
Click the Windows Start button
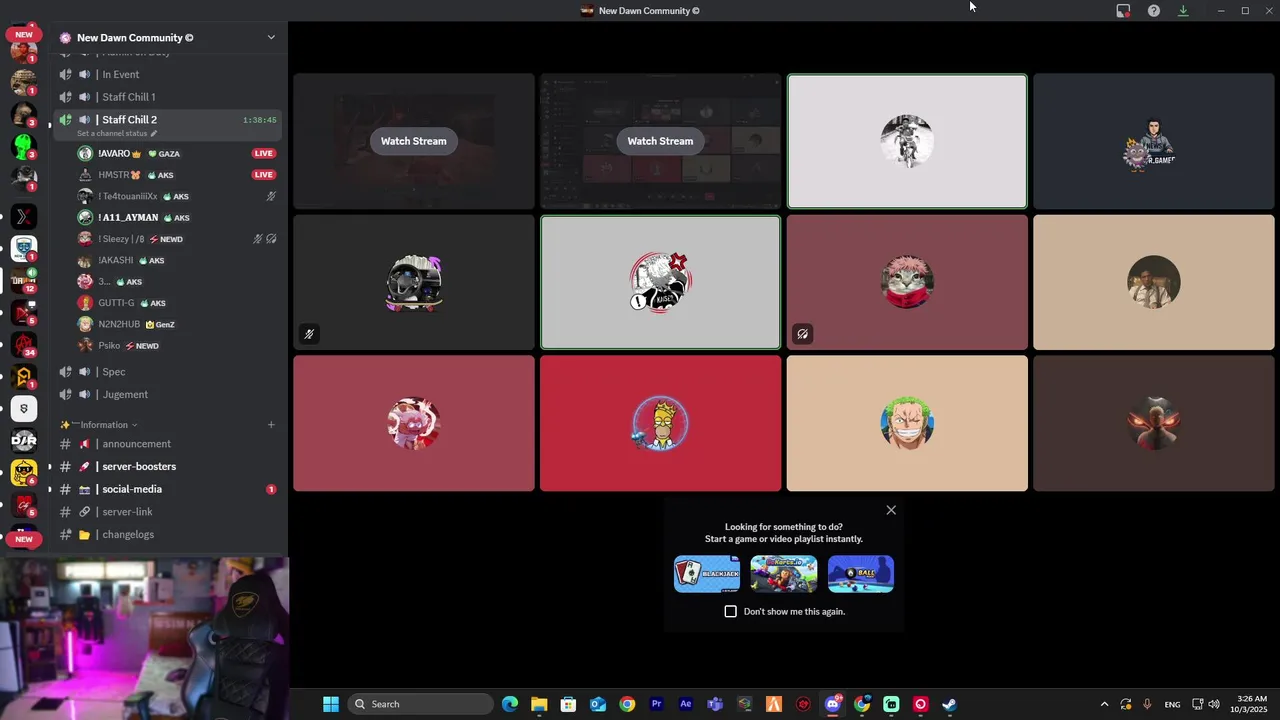click(x=331, y=704)
